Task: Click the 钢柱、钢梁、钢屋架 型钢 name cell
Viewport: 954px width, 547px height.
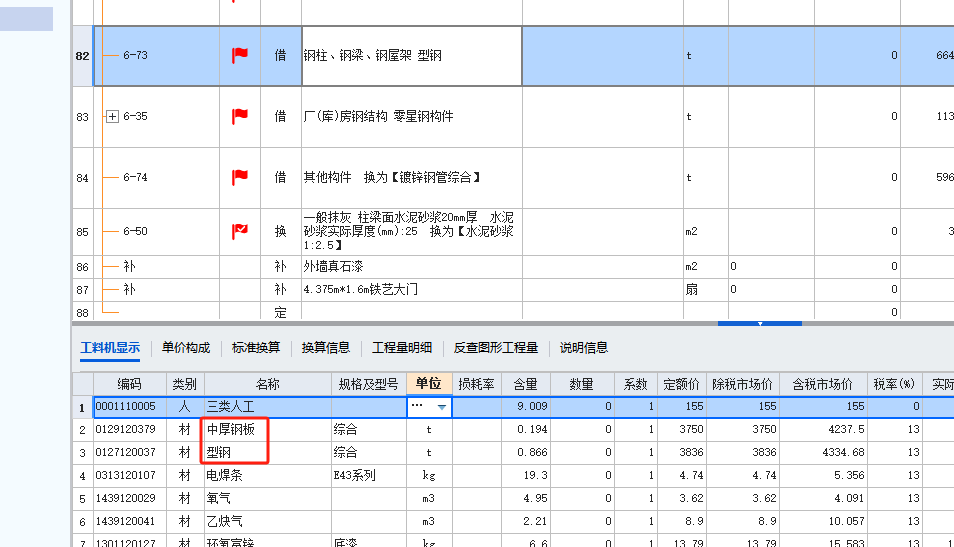Action: click(x=412, y=56)
